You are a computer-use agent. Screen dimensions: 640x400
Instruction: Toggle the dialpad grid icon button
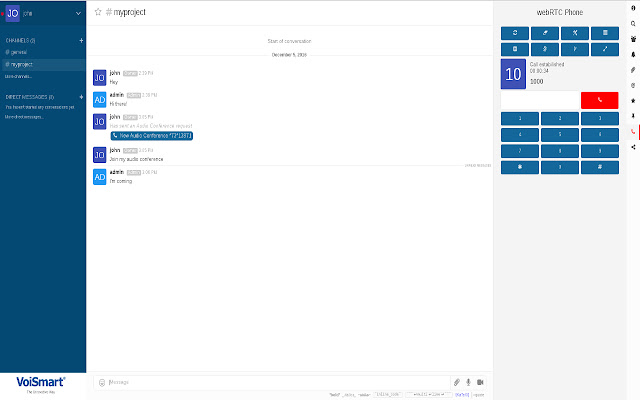click(605, 33)
